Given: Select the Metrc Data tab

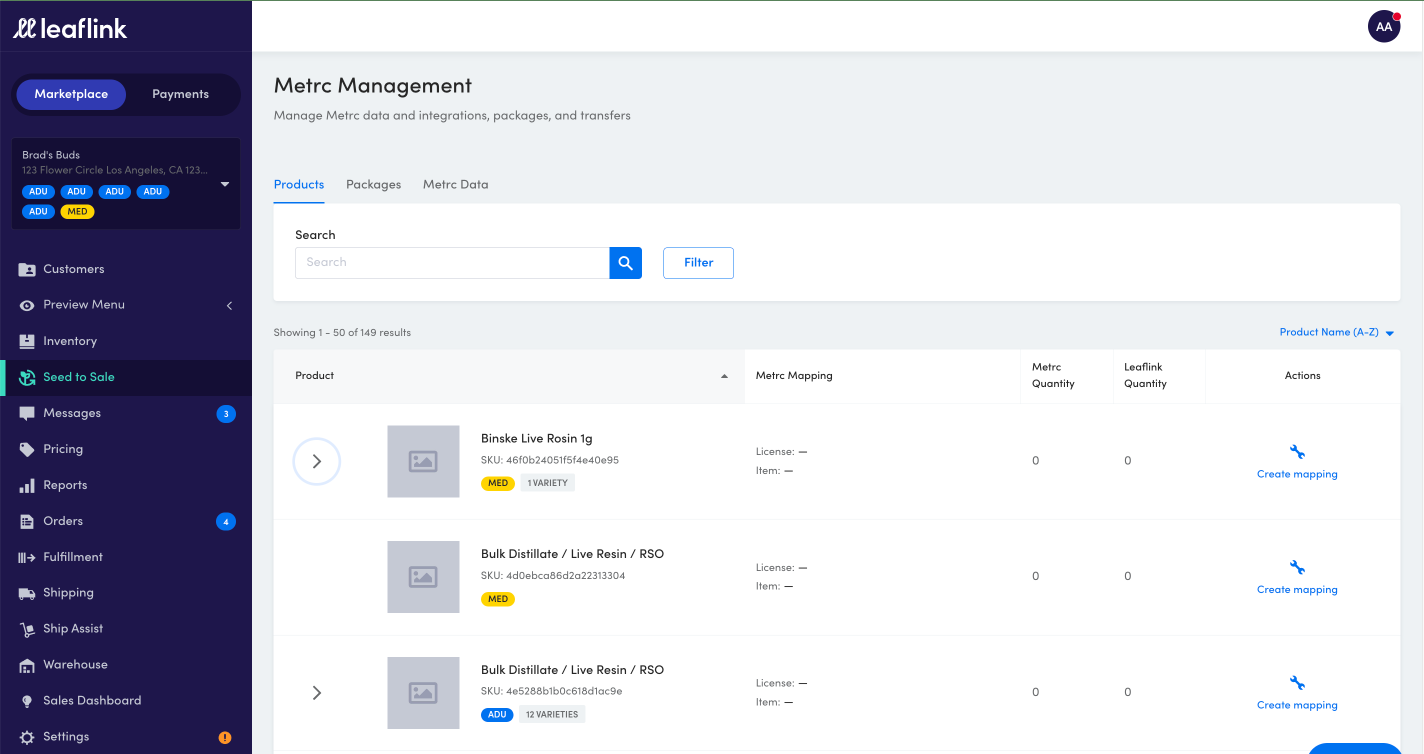Looking at the screenshot, I should click(x=455, y=184).
